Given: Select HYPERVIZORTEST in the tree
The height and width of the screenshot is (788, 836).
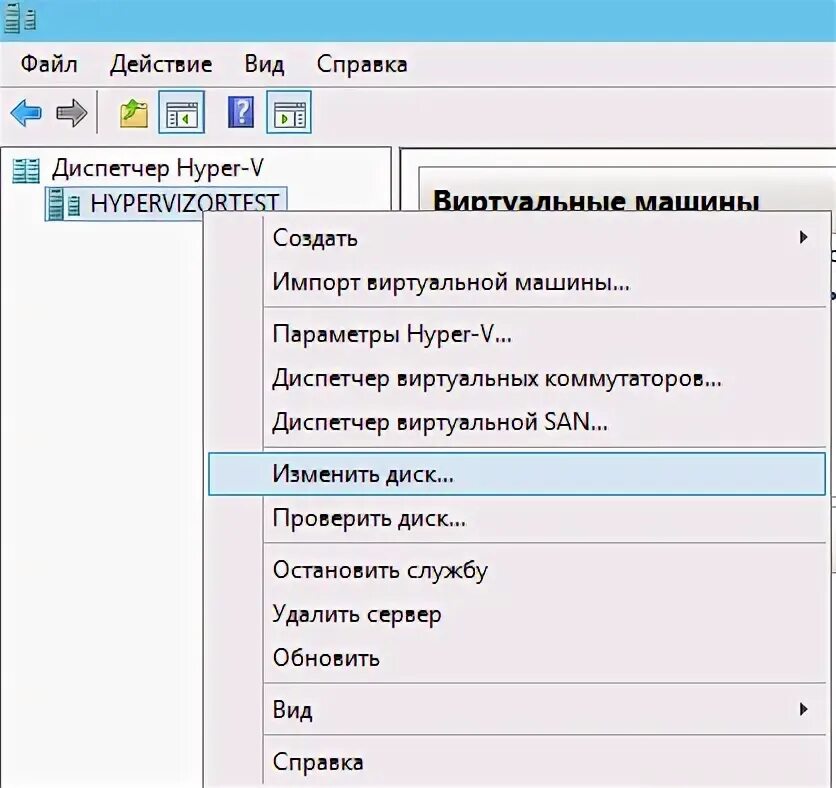Looking at the screenshot, I should tap(184, 203).
